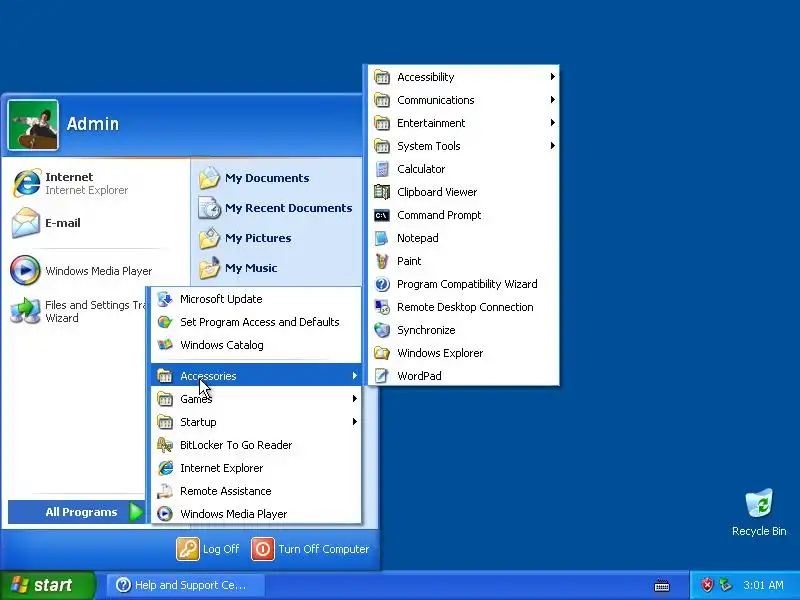Image resolution: width=800 pixels, height=600 pixels.
Task: Click the Admin user name text
Action: tap(92, 123)
